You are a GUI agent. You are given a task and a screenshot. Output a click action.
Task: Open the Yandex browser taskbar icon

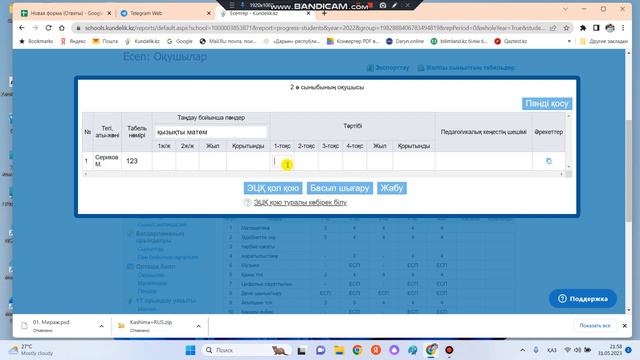pos(376,350)
